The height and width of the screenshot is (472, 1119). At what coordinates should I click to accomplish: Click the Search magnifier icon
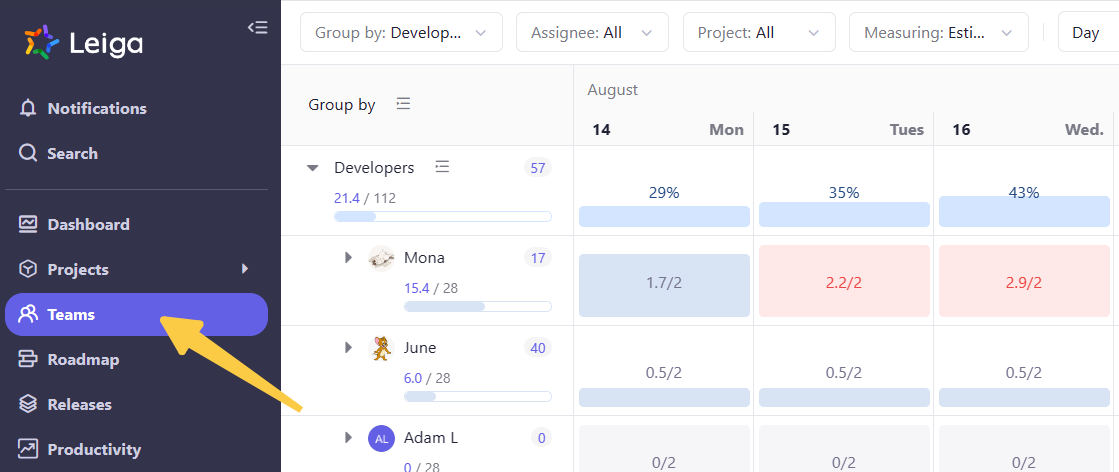coord(28,154)
